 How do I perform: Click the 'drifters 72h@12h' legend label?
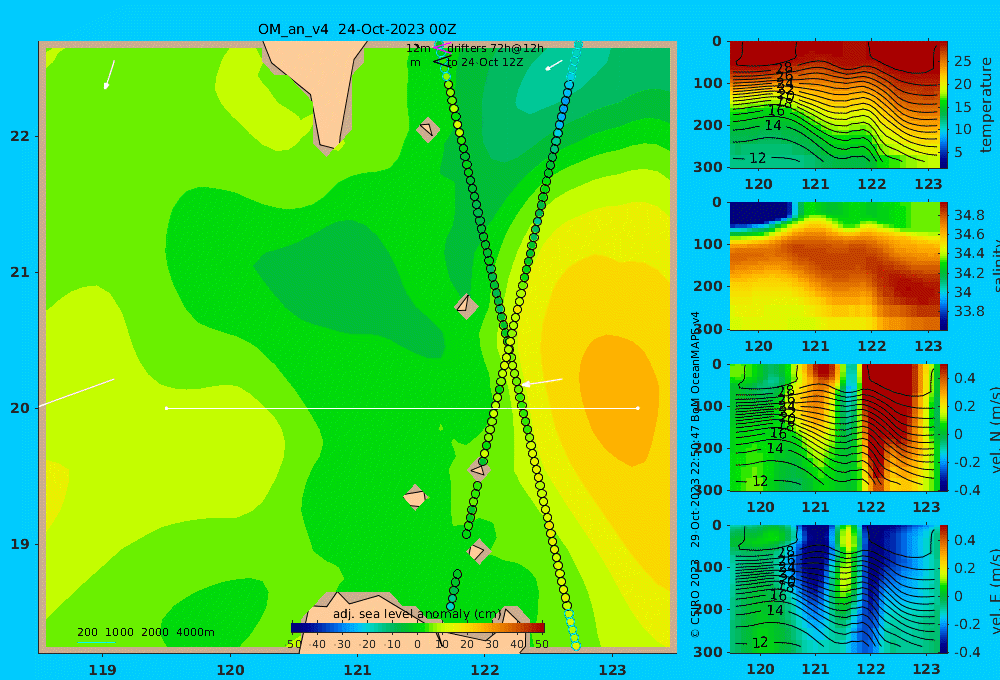[496, 48]
